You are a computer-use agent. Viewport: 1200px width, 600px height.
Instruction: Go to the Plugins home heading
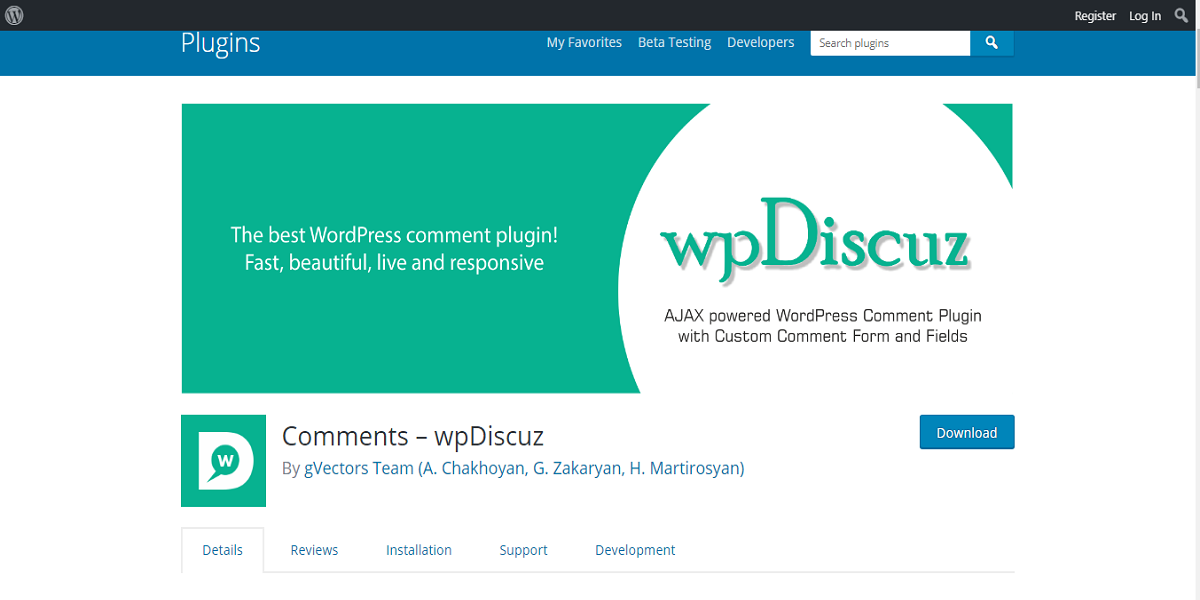pos(220,43)
